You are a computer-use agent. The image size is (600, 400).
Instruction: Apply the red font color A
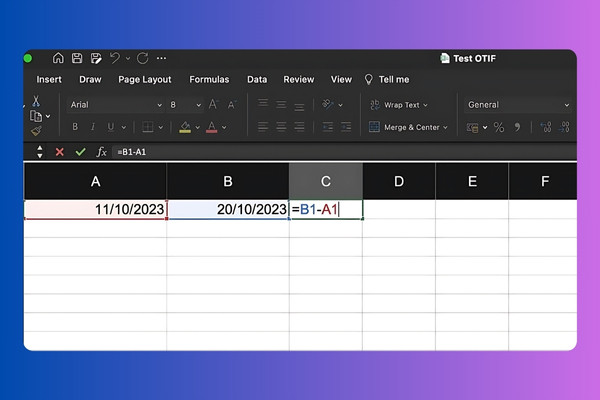tap(212, 127)
